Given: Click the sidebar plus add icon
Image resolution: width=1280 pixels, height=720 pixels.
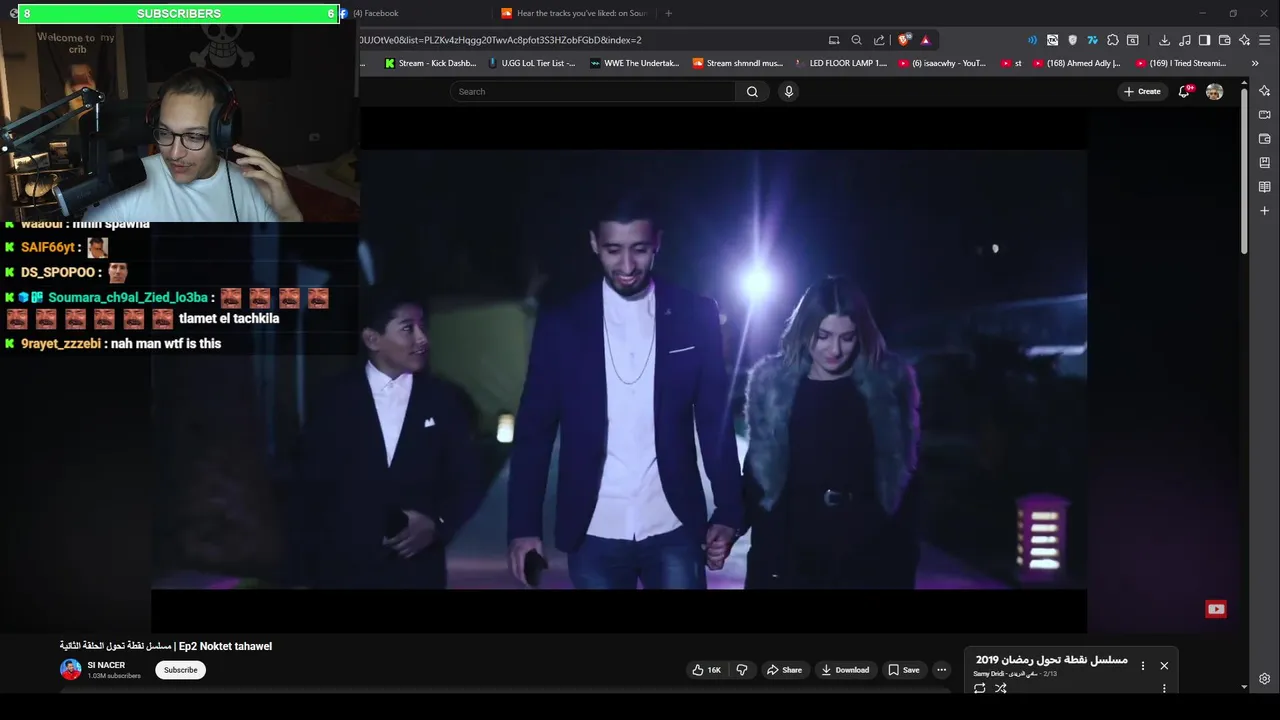Looking at the screenshot, I should [1264, 211].
